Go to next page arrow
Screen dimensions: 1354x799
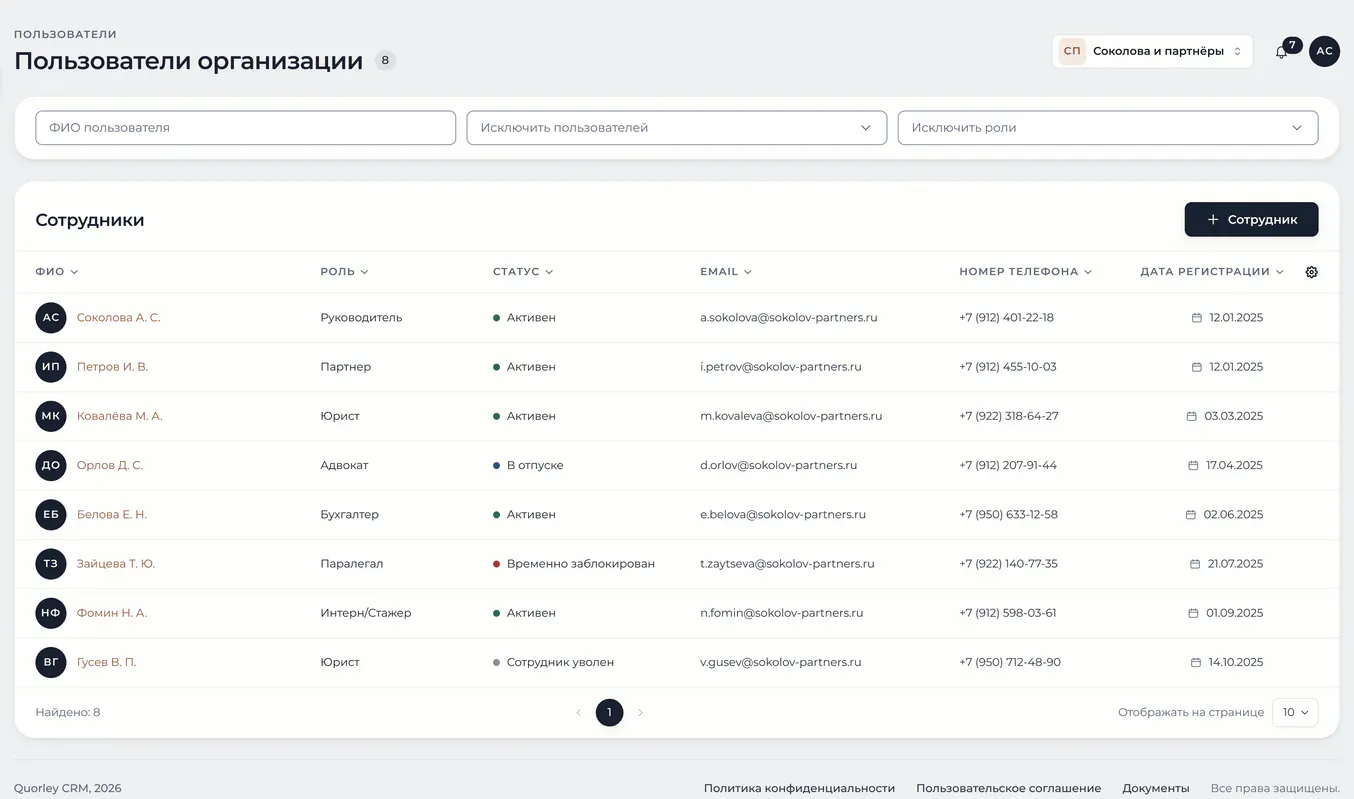(x=641, y=713)
